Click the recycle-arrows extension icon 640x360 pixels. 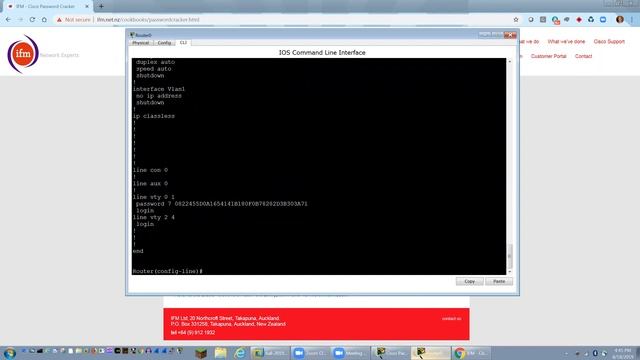pos(591,20)
